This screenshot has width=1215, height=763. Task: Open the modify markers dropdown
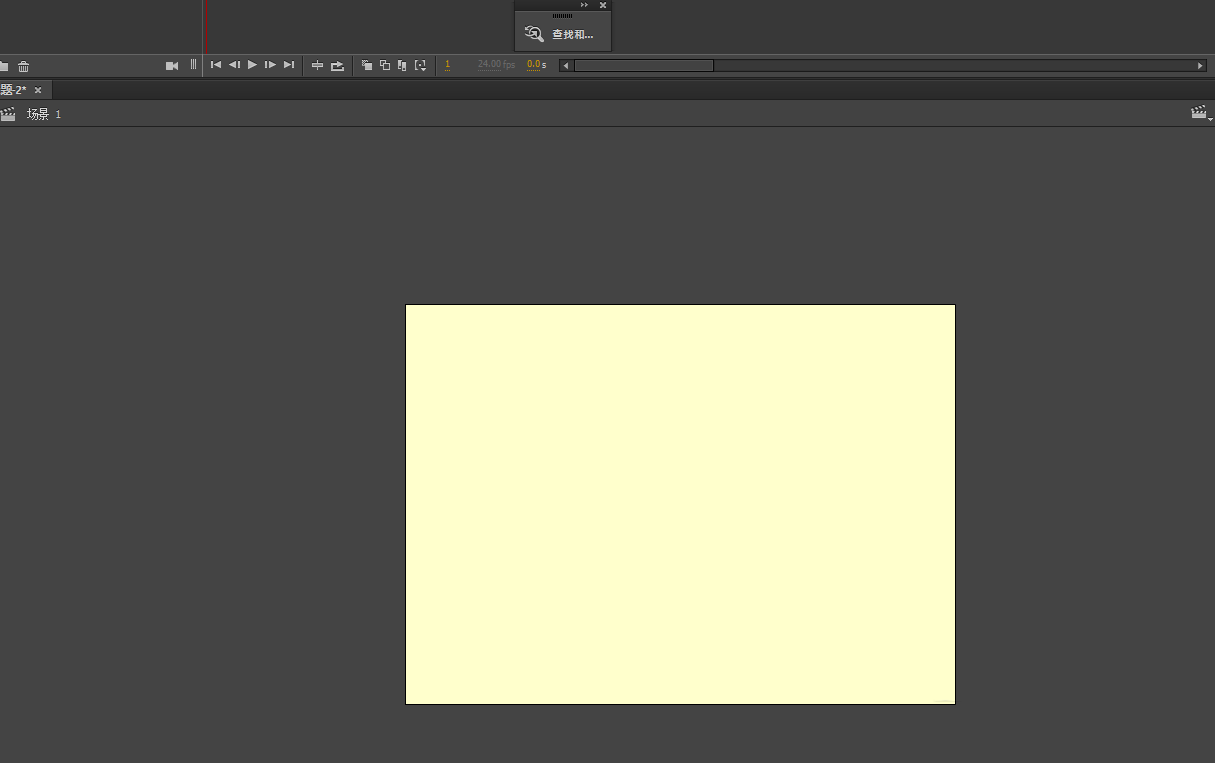point(421,66)
